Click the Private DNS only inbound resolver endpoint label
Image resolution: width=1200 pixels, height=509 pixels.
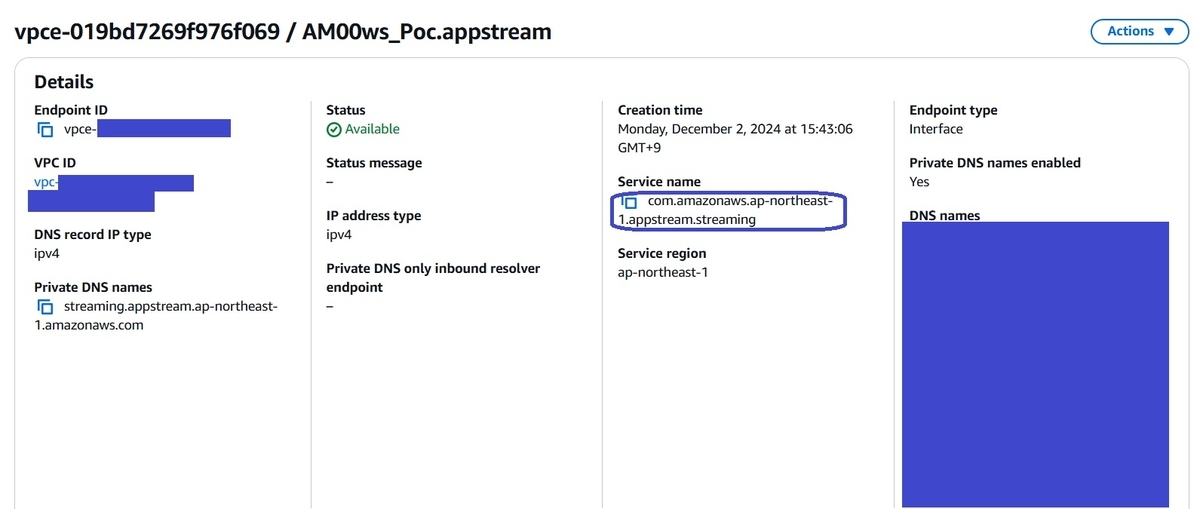coord(435,278)
